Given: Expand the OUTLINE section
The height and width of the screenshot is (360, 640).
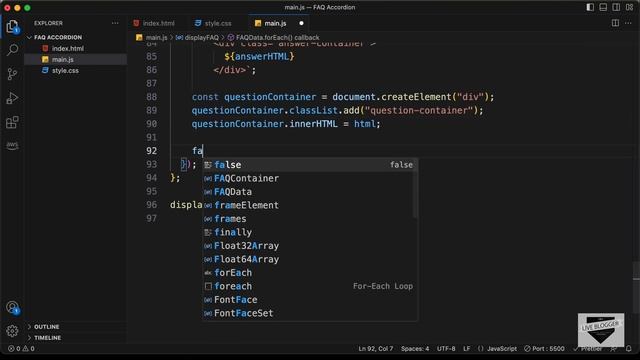Looking at the screenshot, I should point(46,327).
